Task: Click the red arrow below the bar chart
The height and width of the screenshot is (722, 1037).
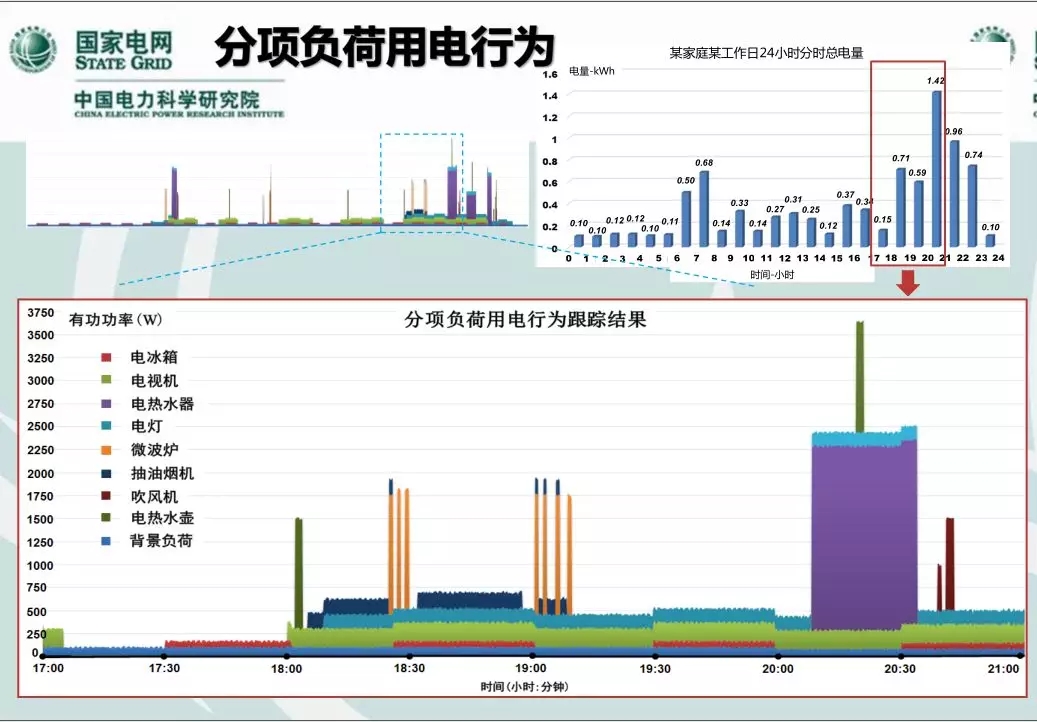Action: pos(907,284)
